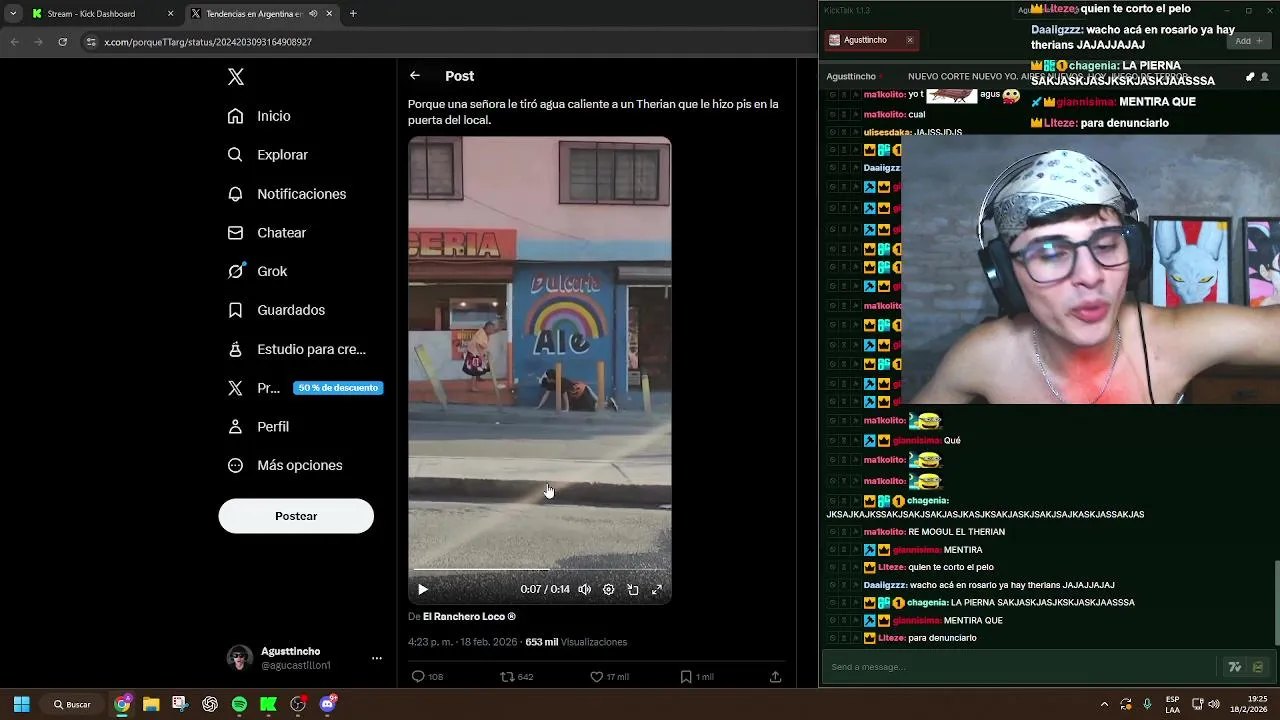Click Add chatroom button in KickTalk
The width and height of the screenshot is (1280, 720).
[1248, 41]
